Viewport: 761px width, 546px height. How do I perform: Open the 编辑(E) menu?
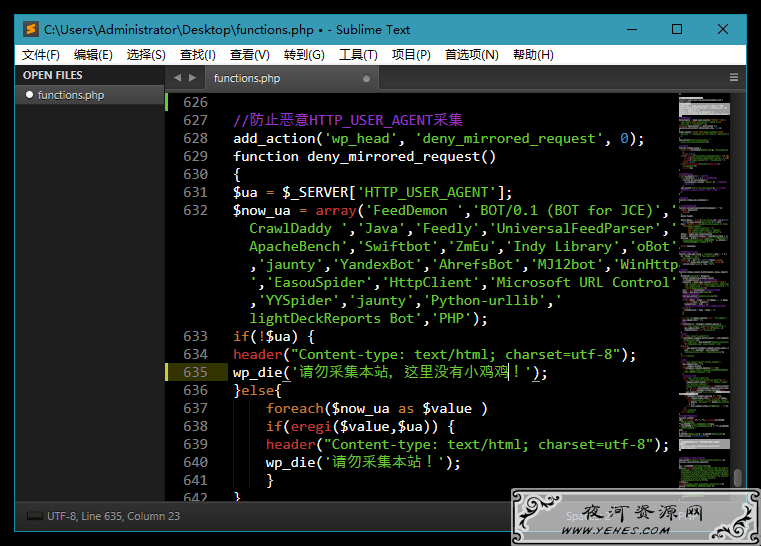(93, 55)
